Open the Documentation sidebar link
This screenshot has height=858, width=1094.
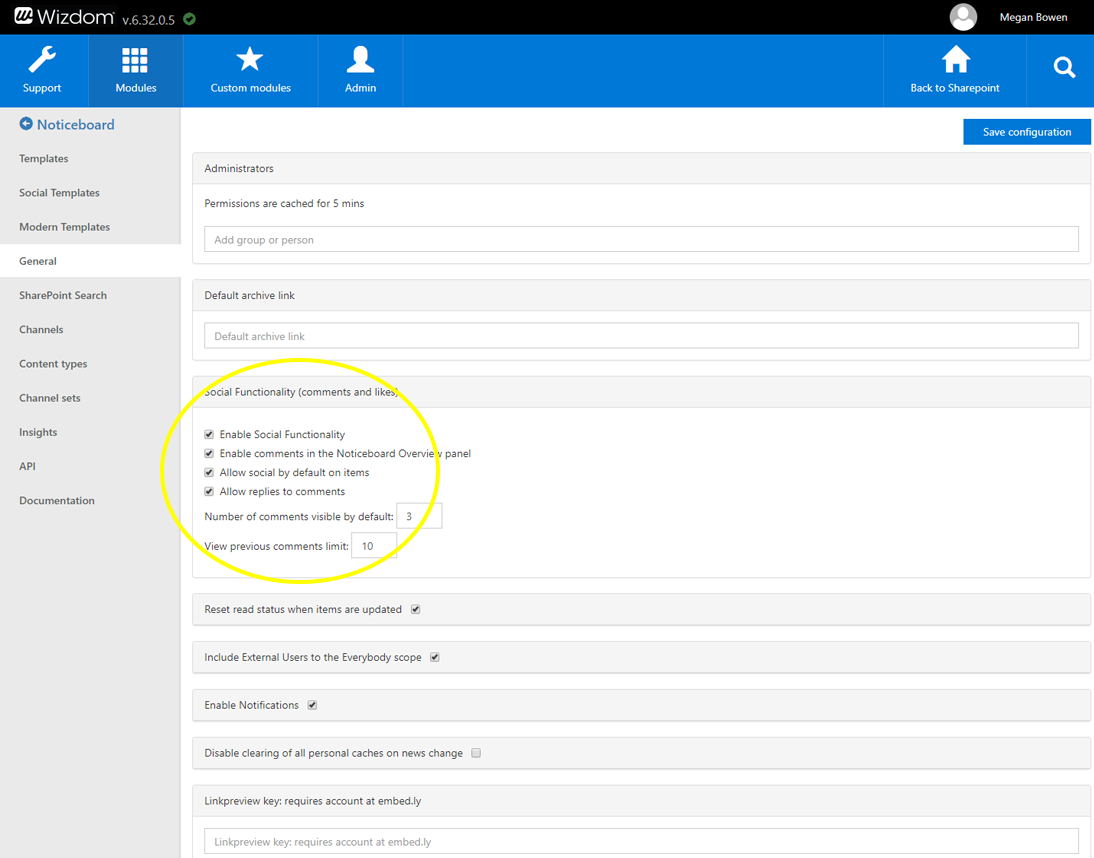pyautogui.click(x=57, y=501)
